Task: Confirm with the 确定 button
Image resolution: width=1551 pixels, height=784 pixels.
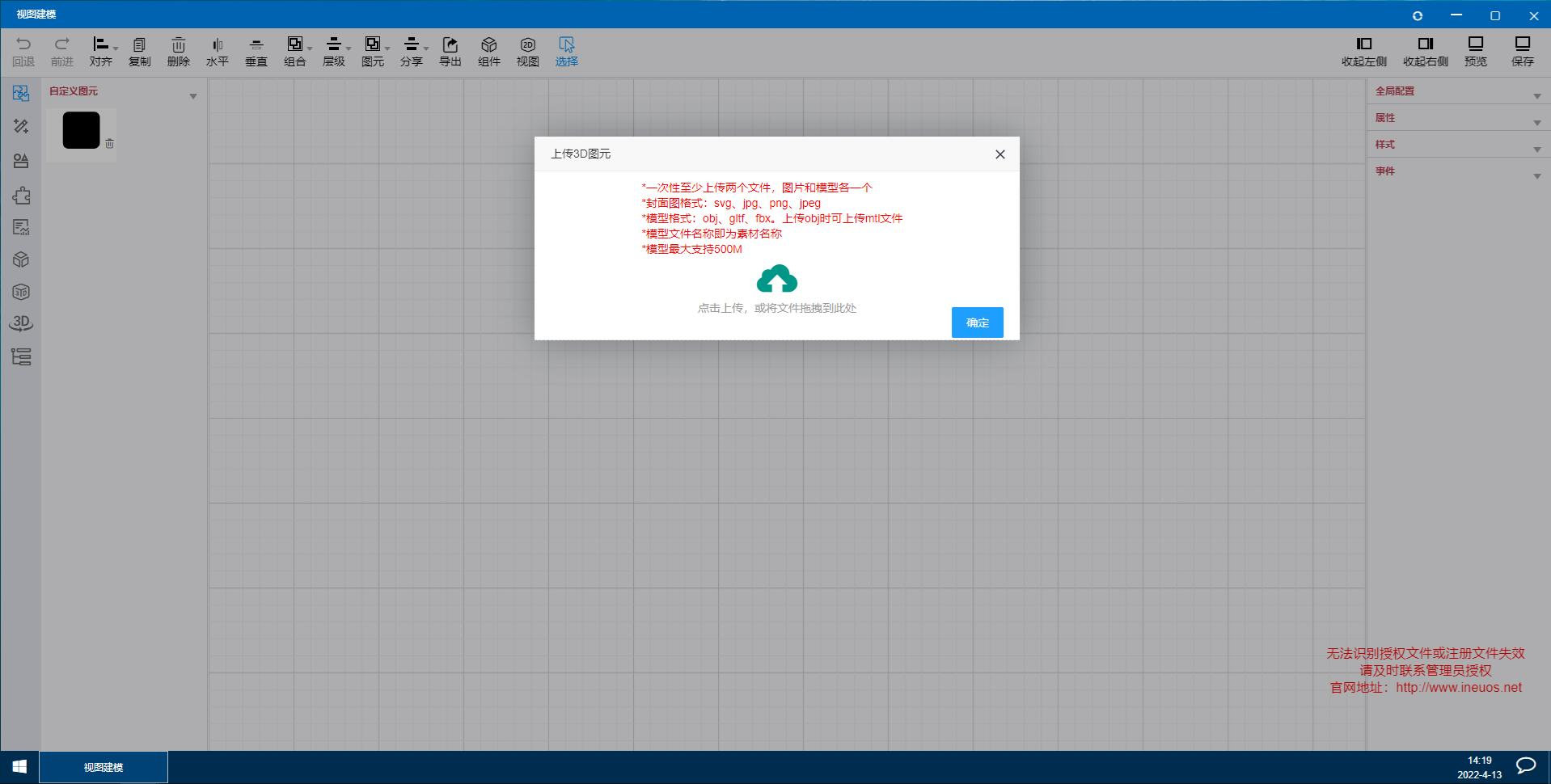Action: tap(978, 322)
